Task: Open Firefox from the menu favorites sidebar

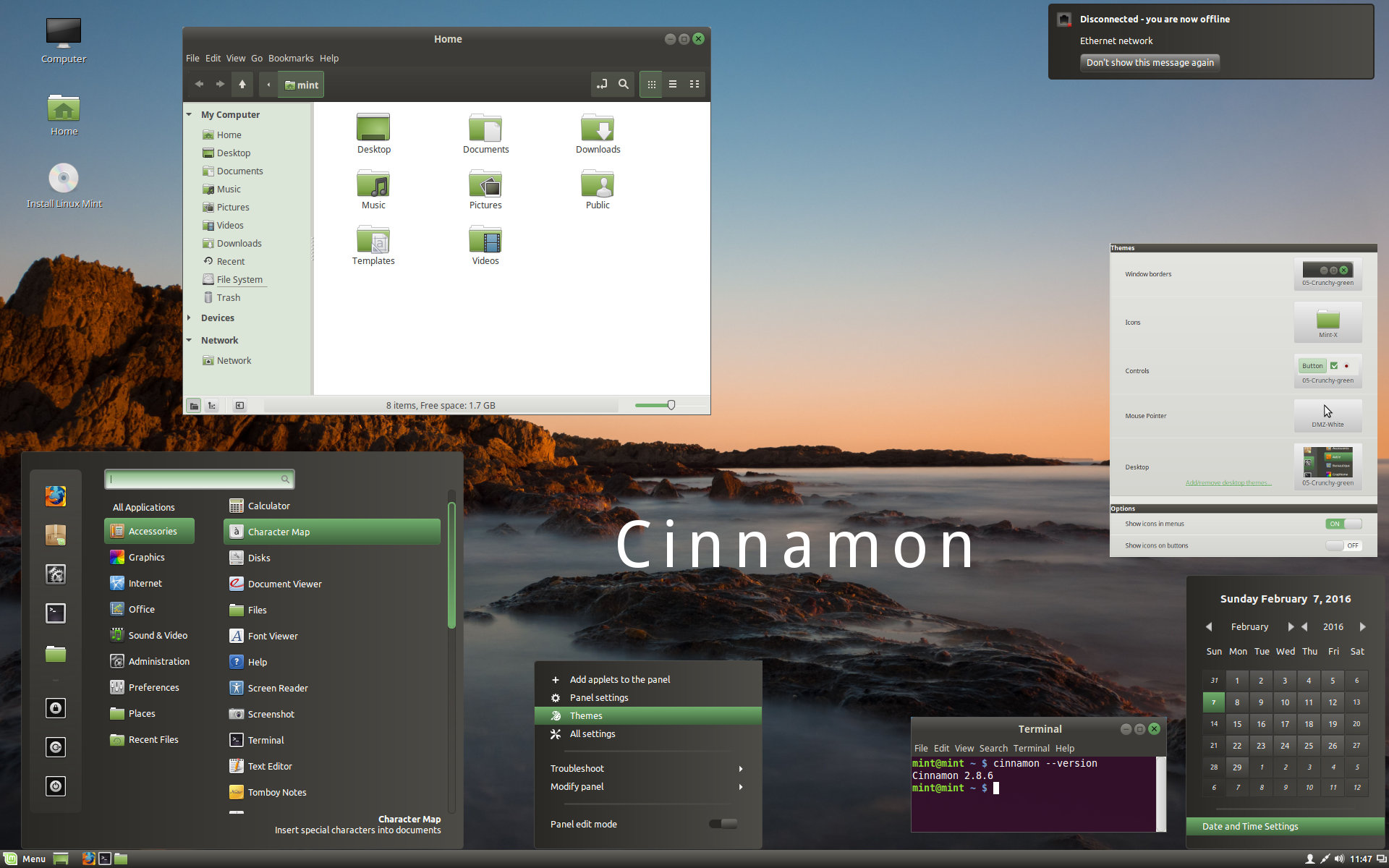Action: (56, 496)
